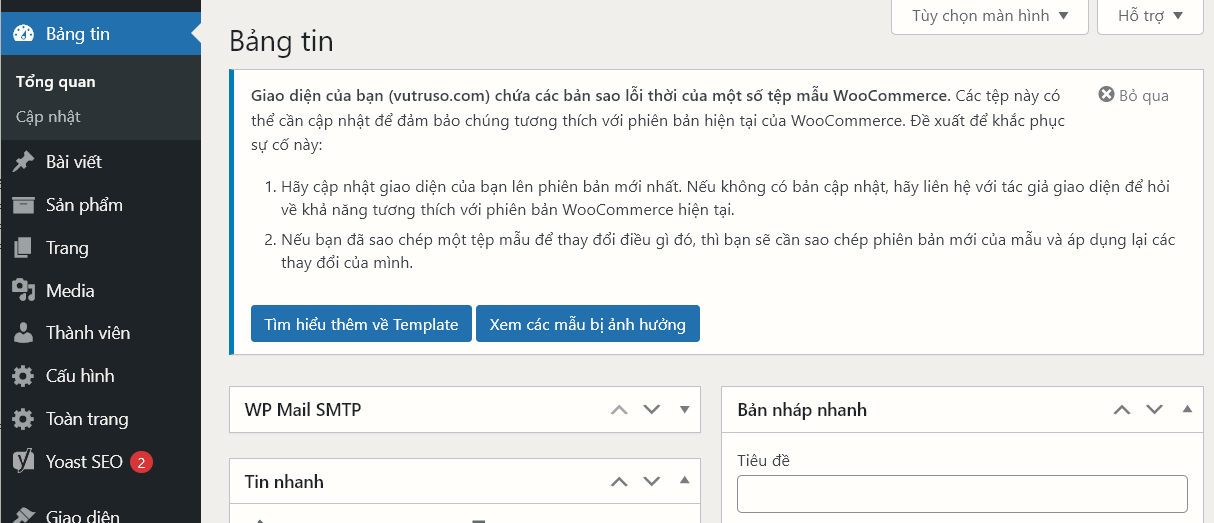
Task: Move Bản nháp nhanh widget down
Action: 1155,409
